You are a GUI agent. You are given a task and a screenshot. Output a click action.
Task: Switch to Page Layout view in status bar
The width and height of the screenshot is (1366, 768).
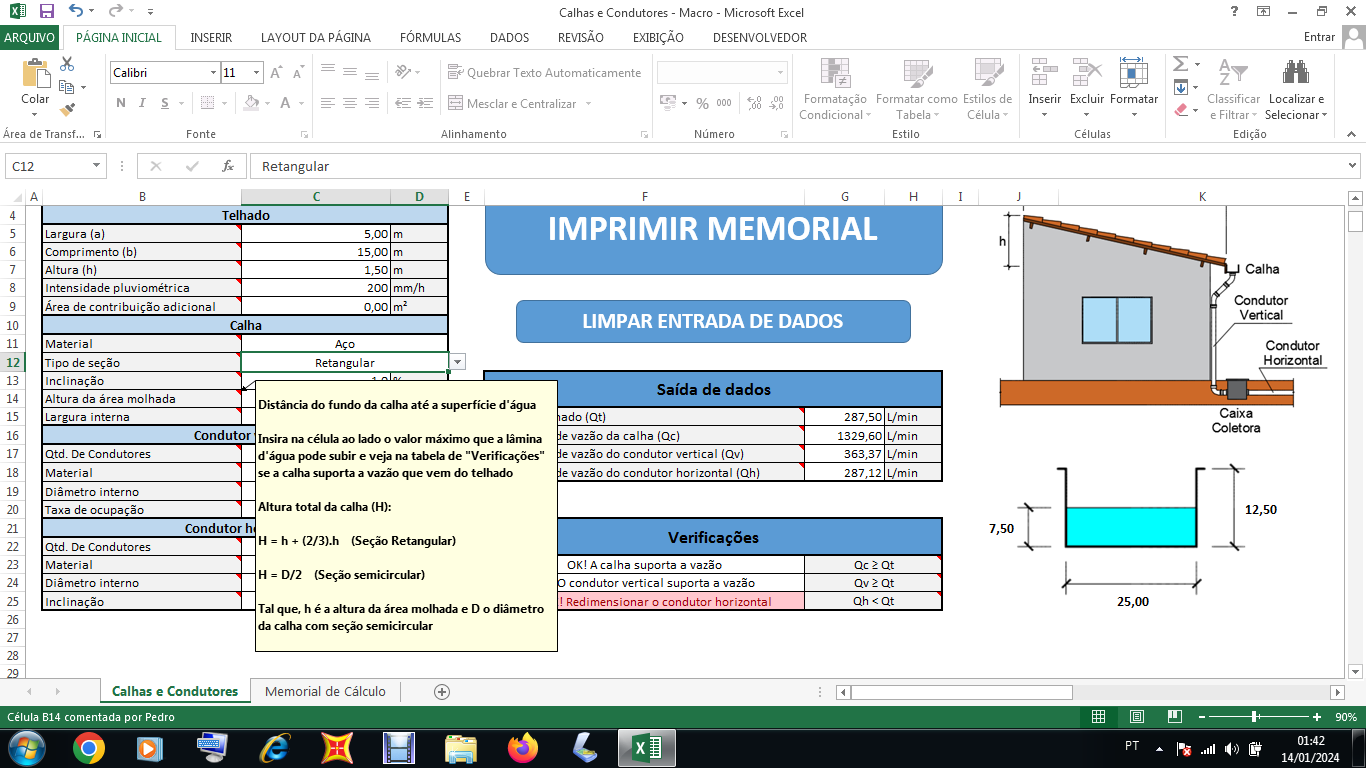point(1136,717)
